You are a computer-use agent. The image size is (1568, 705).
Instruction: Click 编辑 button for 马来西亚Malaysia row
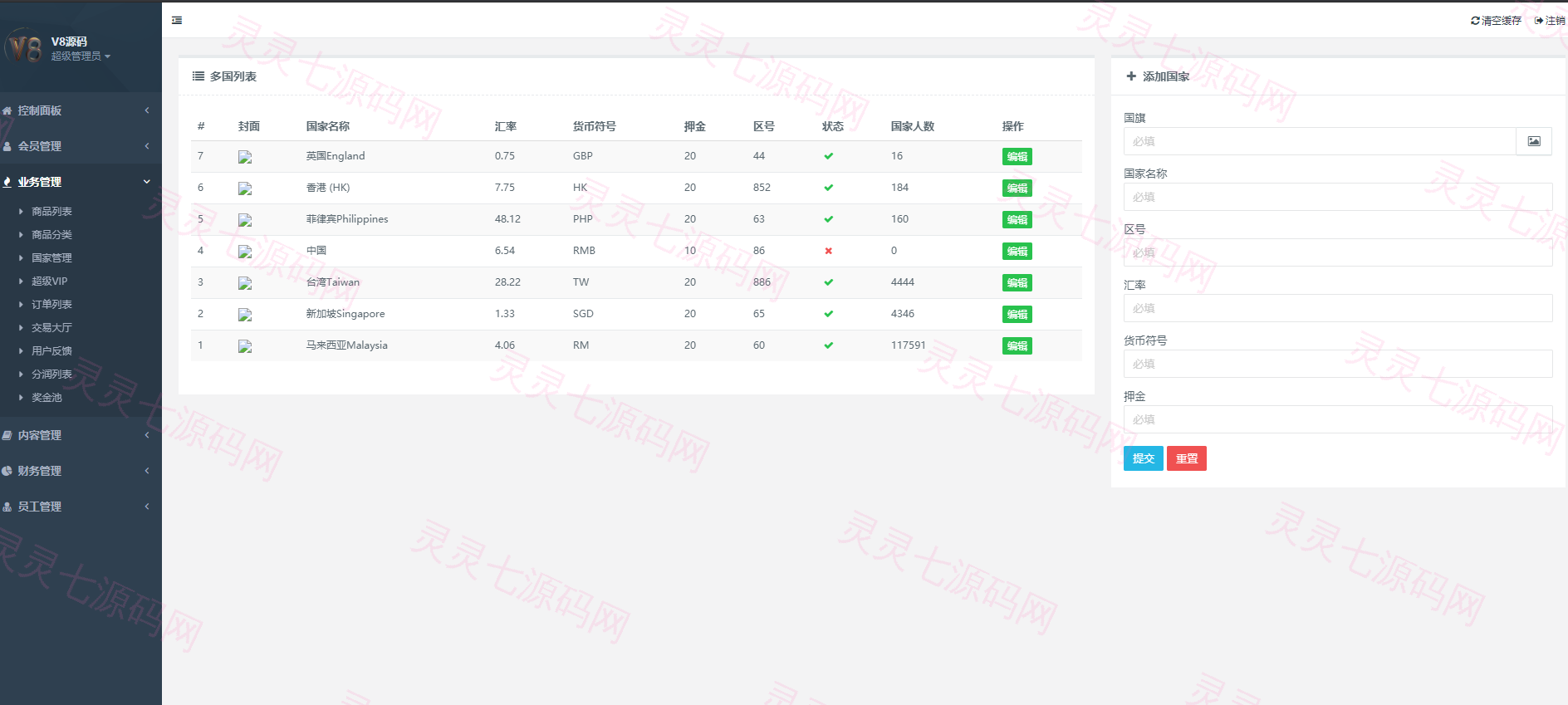click(1017, 346)
